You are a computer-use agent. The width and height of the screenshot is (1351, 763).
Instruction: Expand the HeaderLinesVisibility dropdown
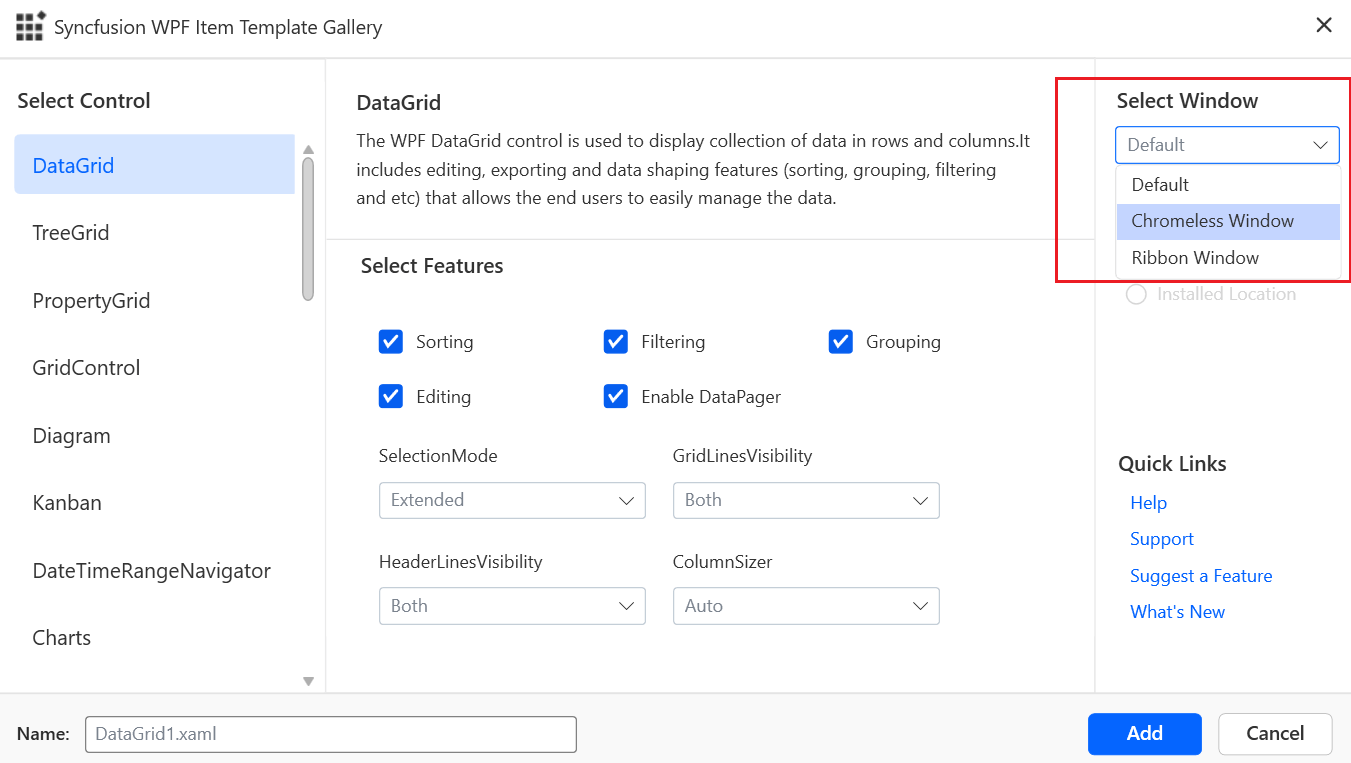tap(512, 606)
